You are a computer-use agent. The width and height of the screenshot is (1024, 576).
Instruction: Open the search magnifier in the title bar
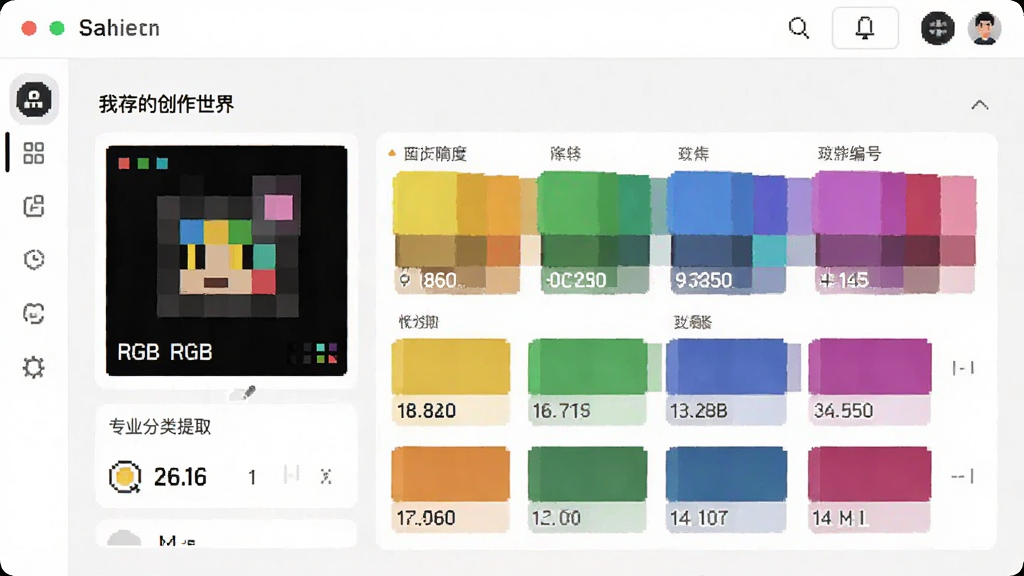[799, 28]
